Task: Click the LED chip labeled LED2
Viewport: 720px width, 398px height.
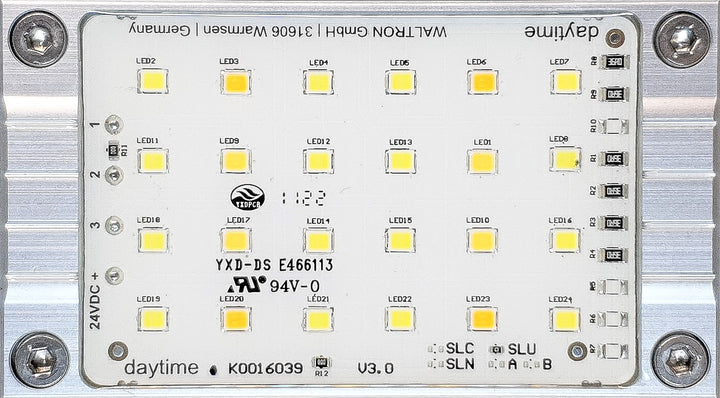Action: 153,81
